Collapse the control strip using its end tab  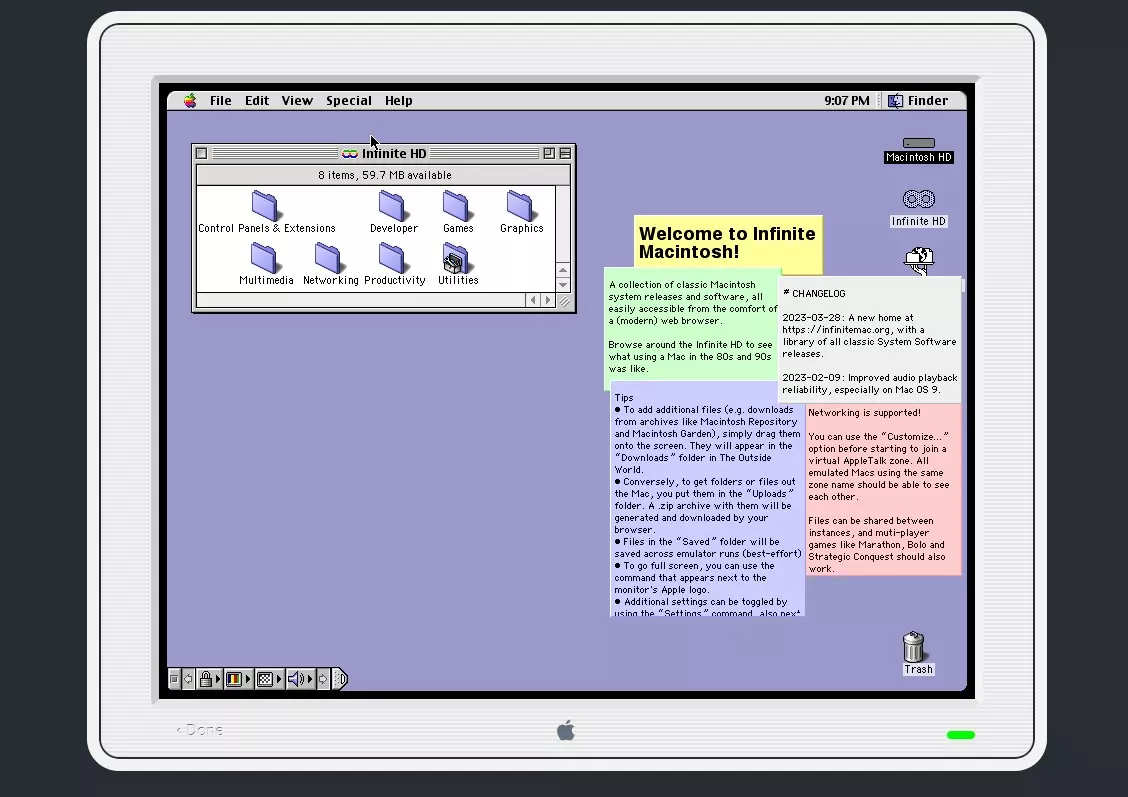point(341,679)
